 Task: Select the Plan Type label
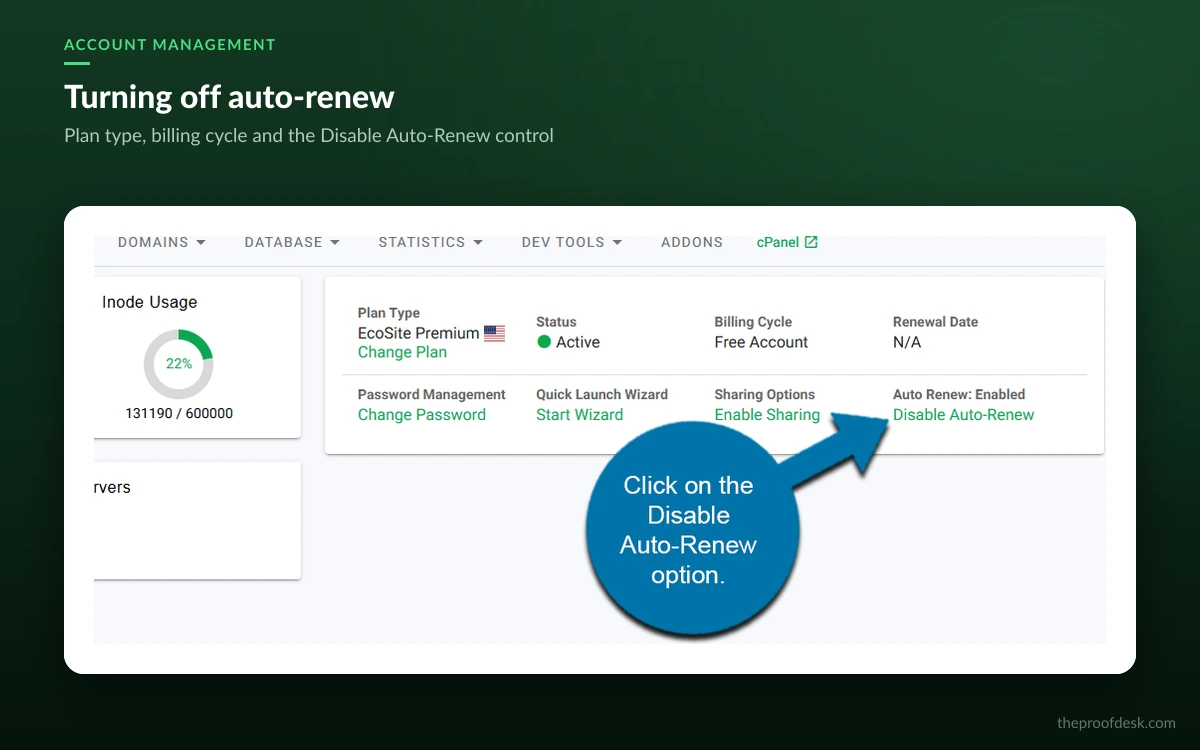click(x=389, y=313)
